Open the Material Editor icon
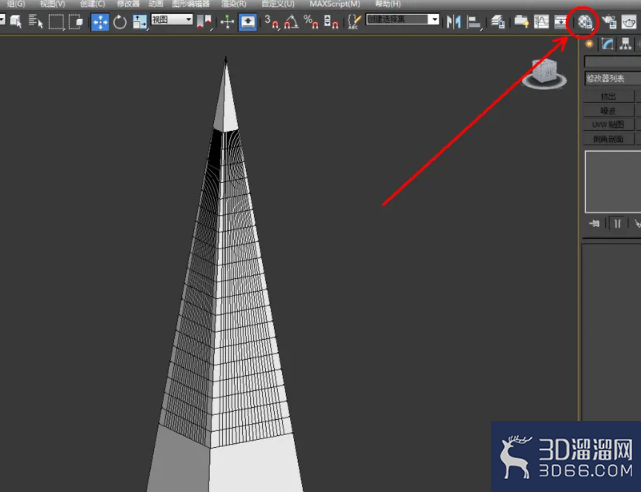The width and height of the screenshot is (641, 492). coord(585,22)
